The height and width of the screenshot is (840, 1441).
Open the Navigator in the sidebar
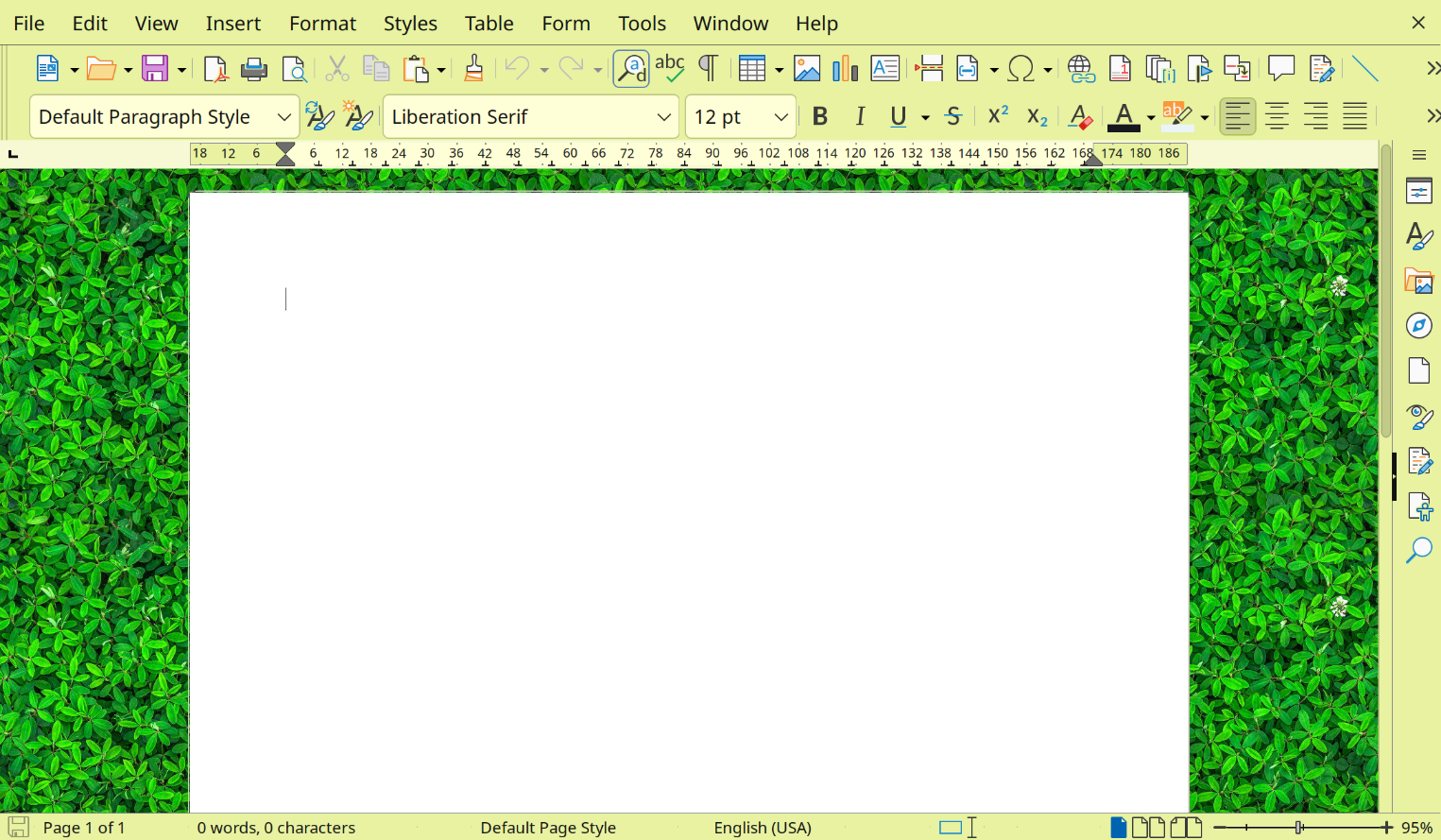pyautogui.click(x=1418, y=325)
